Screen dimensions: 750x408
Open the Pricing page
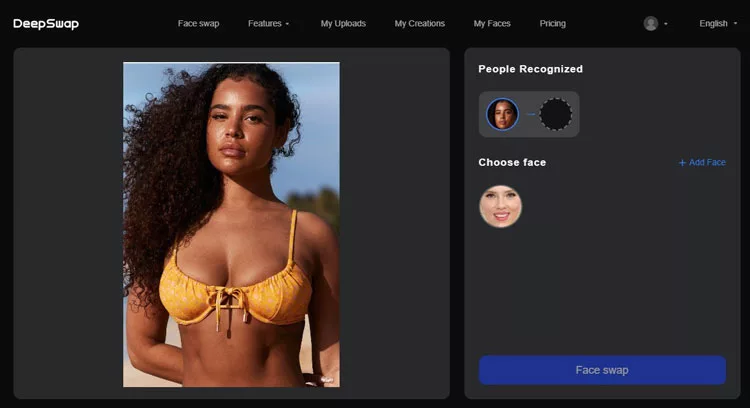(x=552, y=23)
